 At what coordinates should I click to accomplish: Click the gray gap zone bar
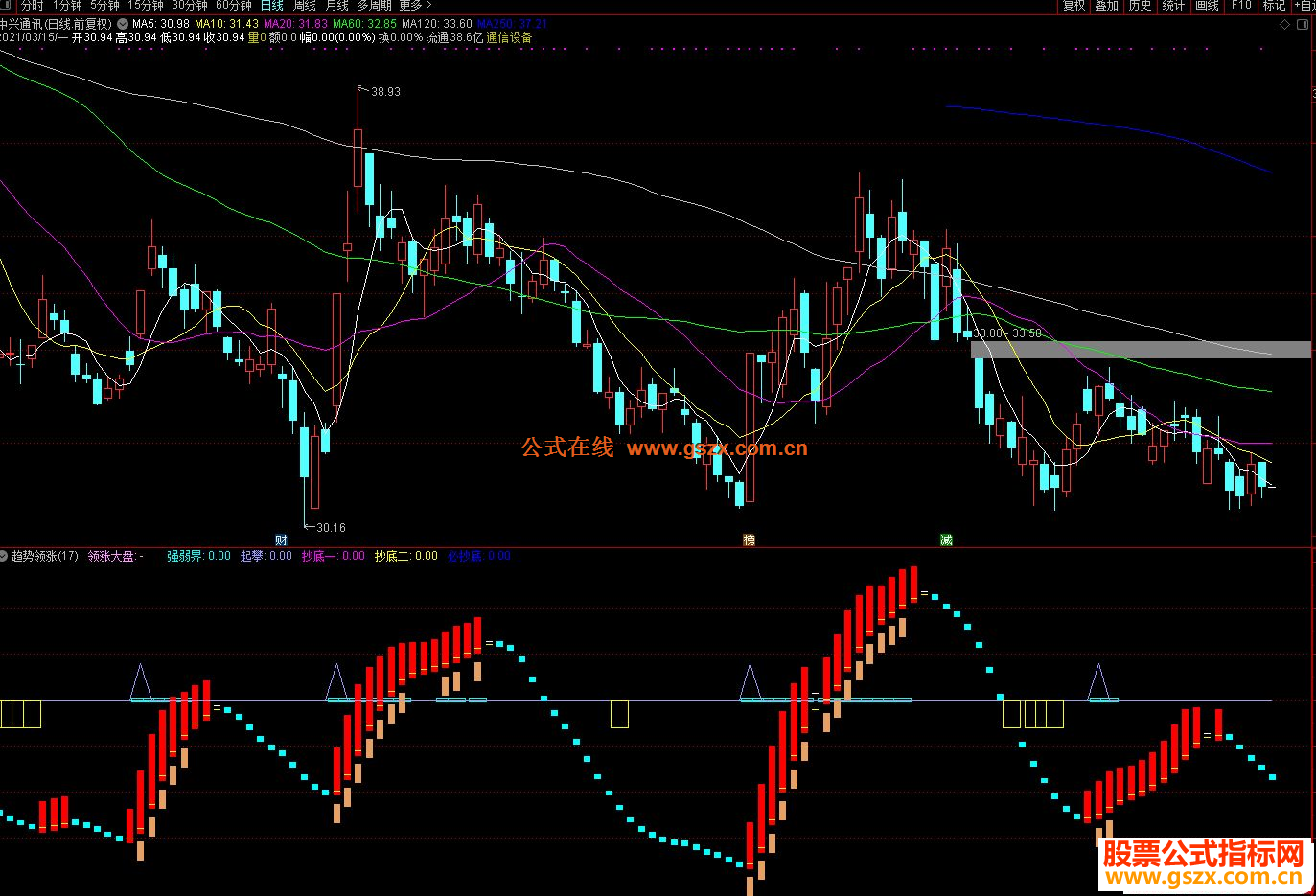(x=1141, y=350)
